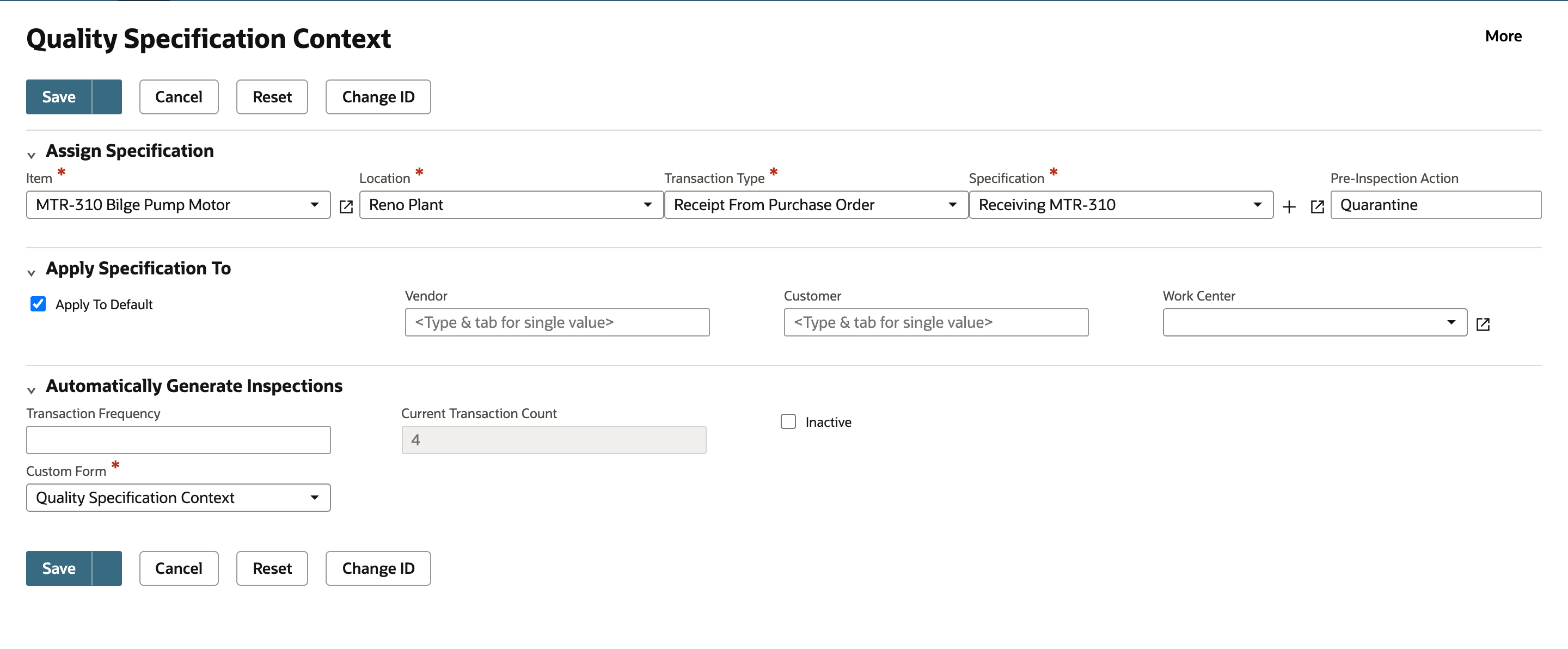The height and width of the screenshot is (649, 1568).
Task: Open Specification record external link icon
Action: tap(1317, 206)
